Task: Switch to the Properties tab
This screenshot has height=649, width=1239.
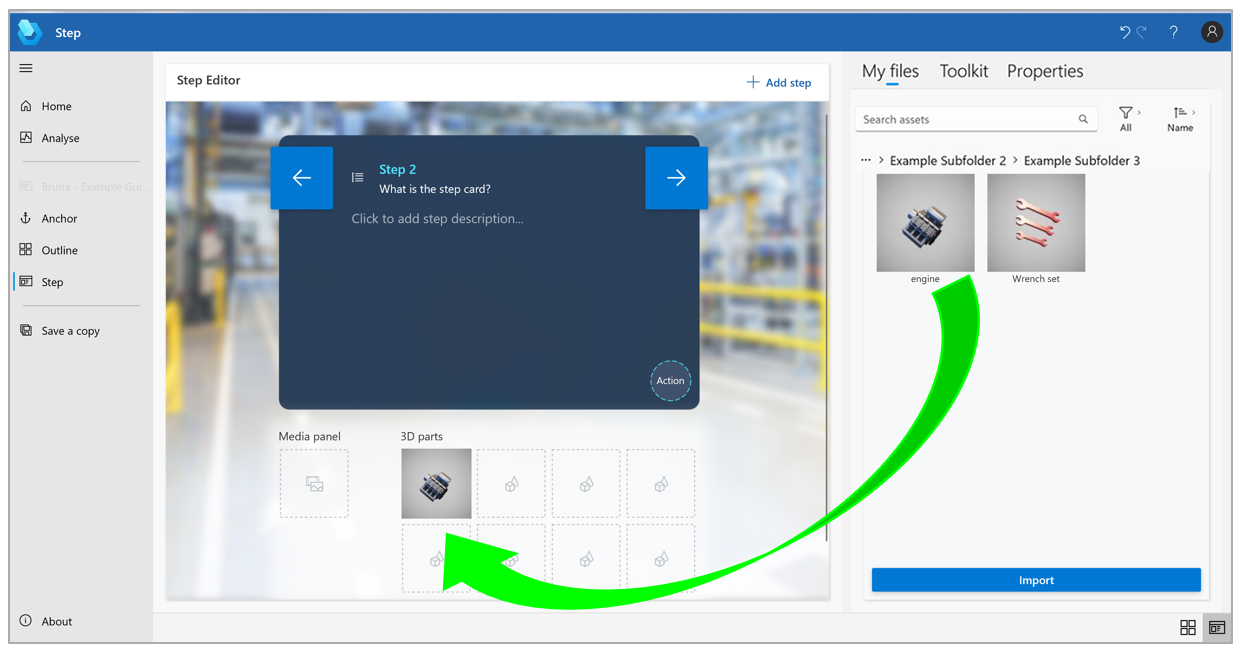Action: 1045,71
